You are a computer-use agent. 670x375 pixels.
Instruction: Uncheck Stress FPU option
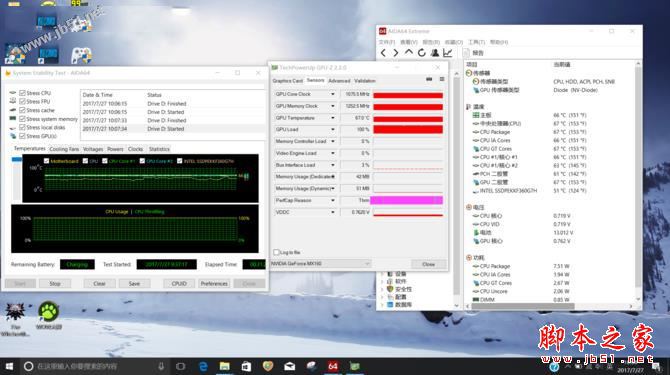(23, 101)
